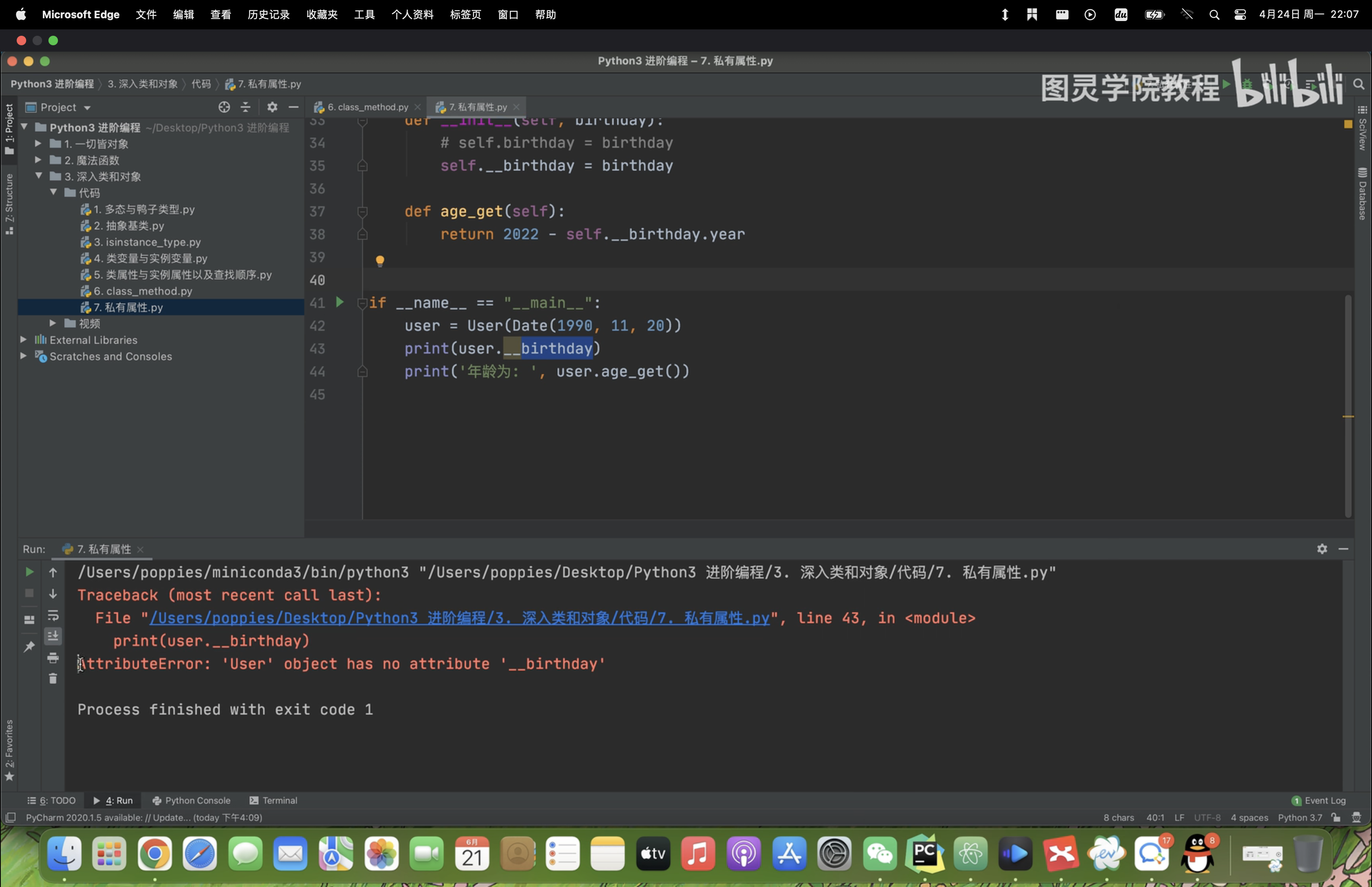Collapse the 代码 folder
Viewport: 1372px width, 887px height.
coord(53,192)
